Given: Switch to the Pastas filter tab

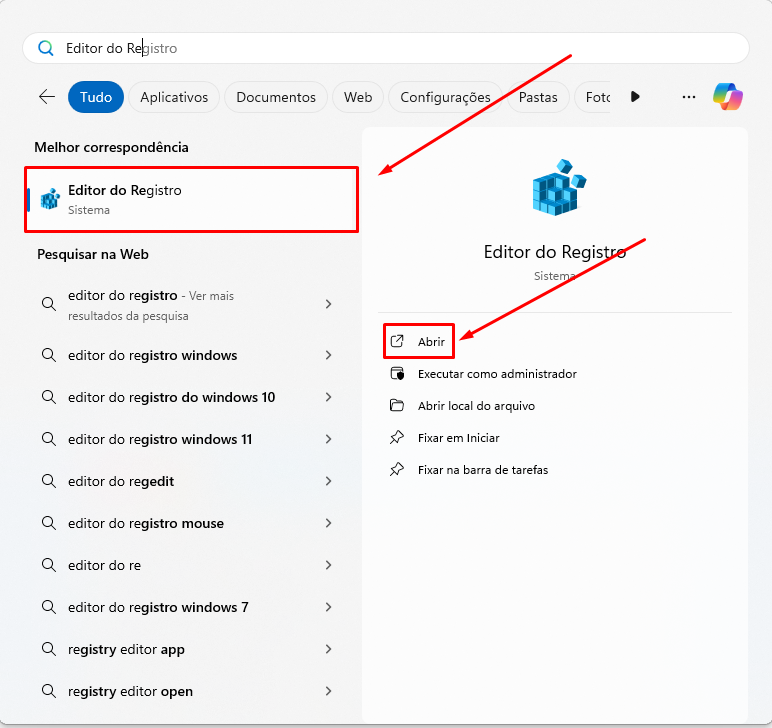Looking at the screenshot, I should [x=538, y=97].
